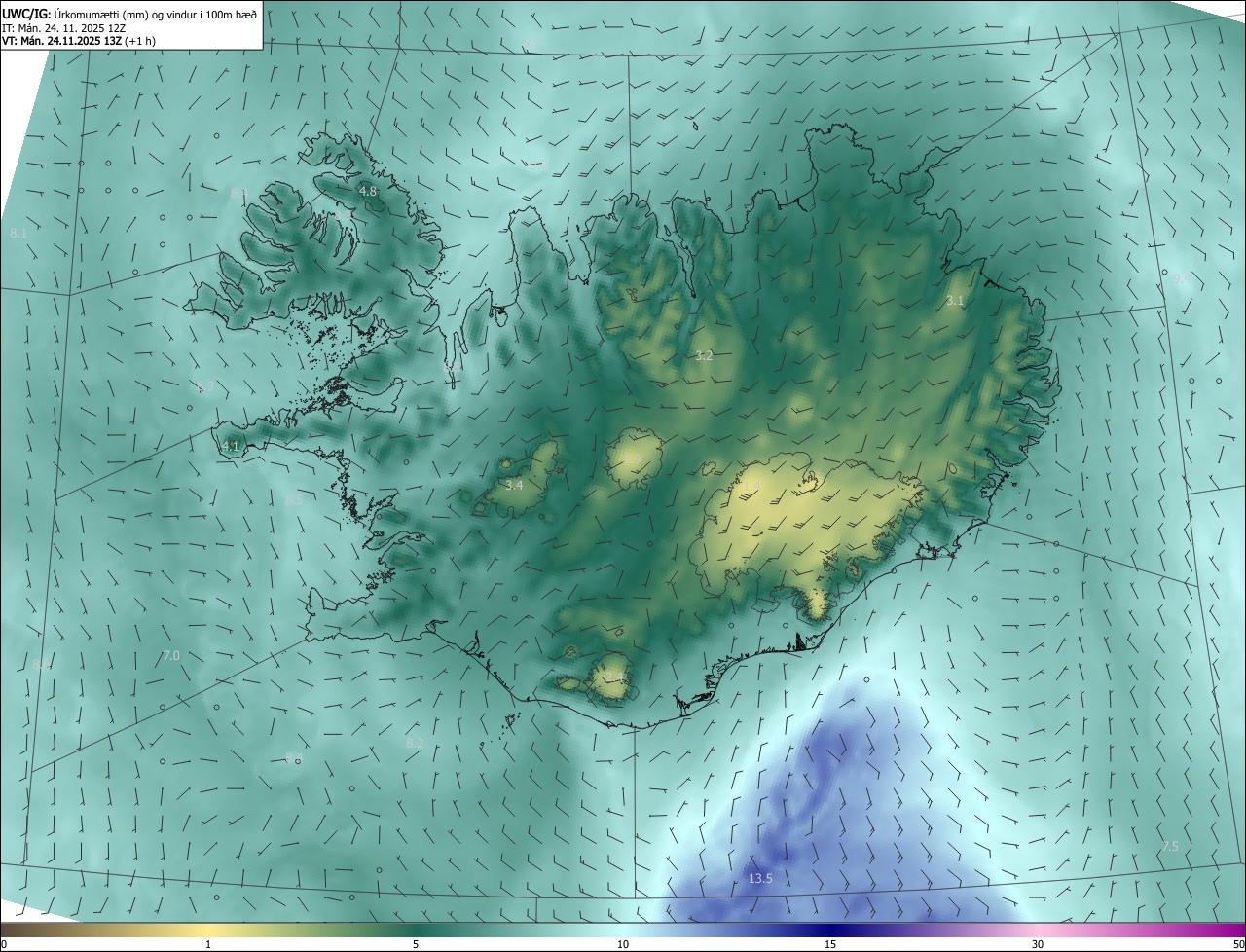Click the valid time line 'VT: Mán. 24.11.2025 13Z (+1 h)'
The width and height of the screenshot is (1246, 952).
[79, 41]
